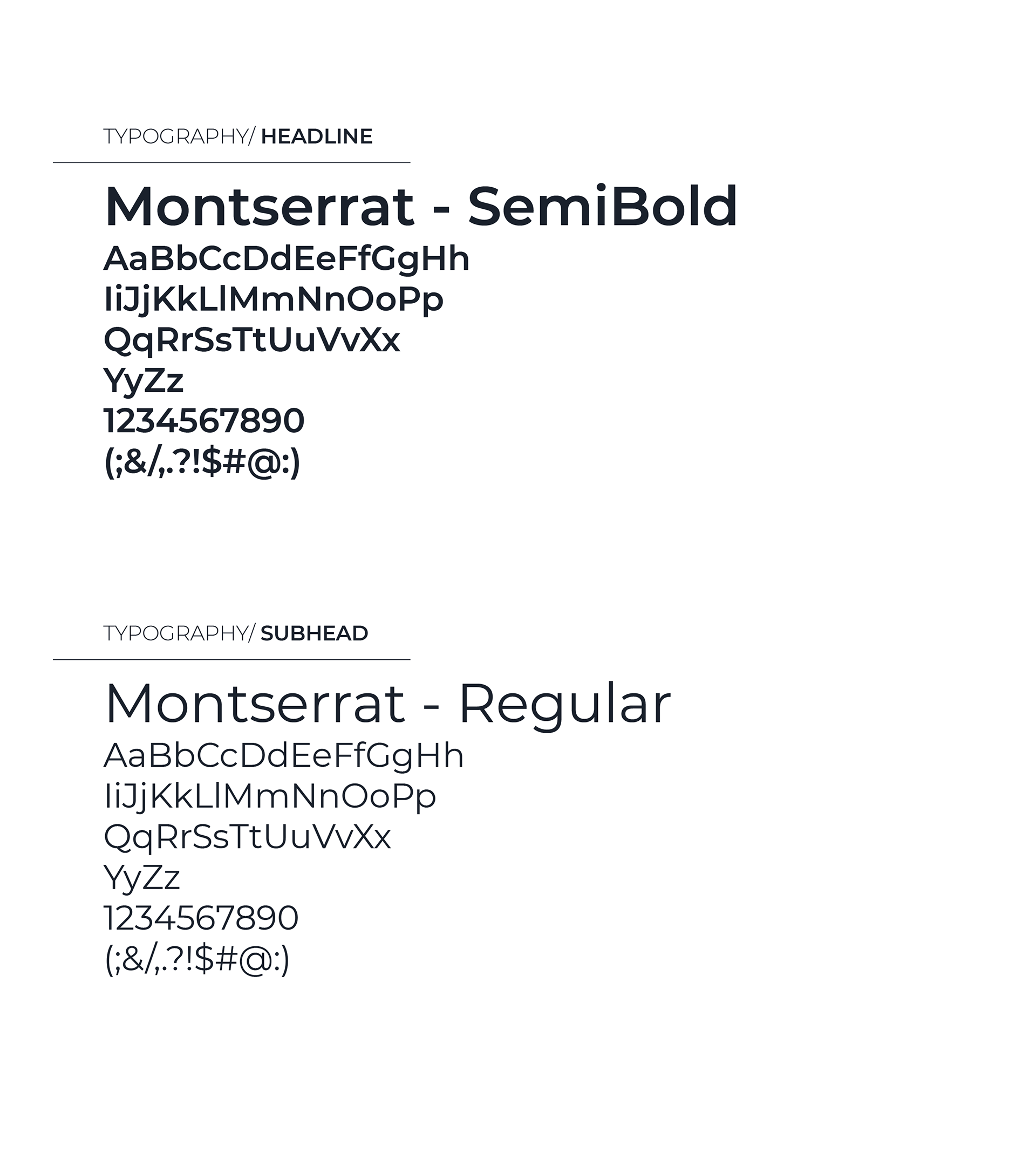Click the SemiBold YyZz line
The image size is (1036, 1167).
click(x=144, y=381)
